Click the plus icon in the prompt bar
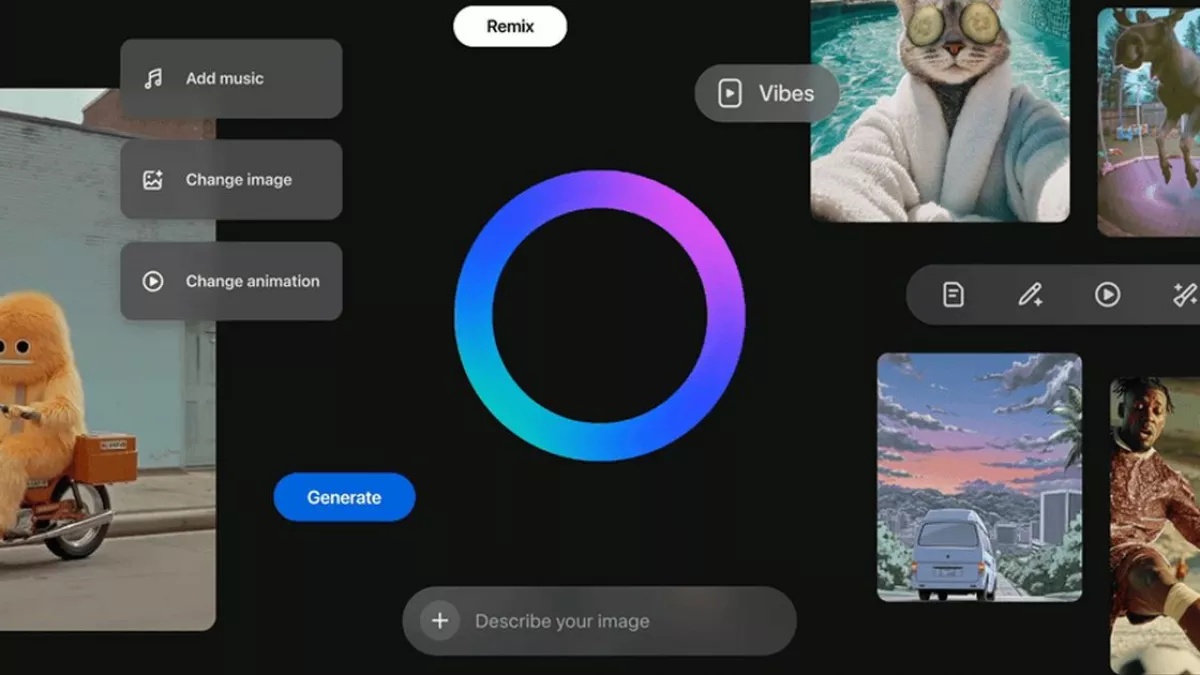Screen dimensions: 1200x675 coord(439,621)
